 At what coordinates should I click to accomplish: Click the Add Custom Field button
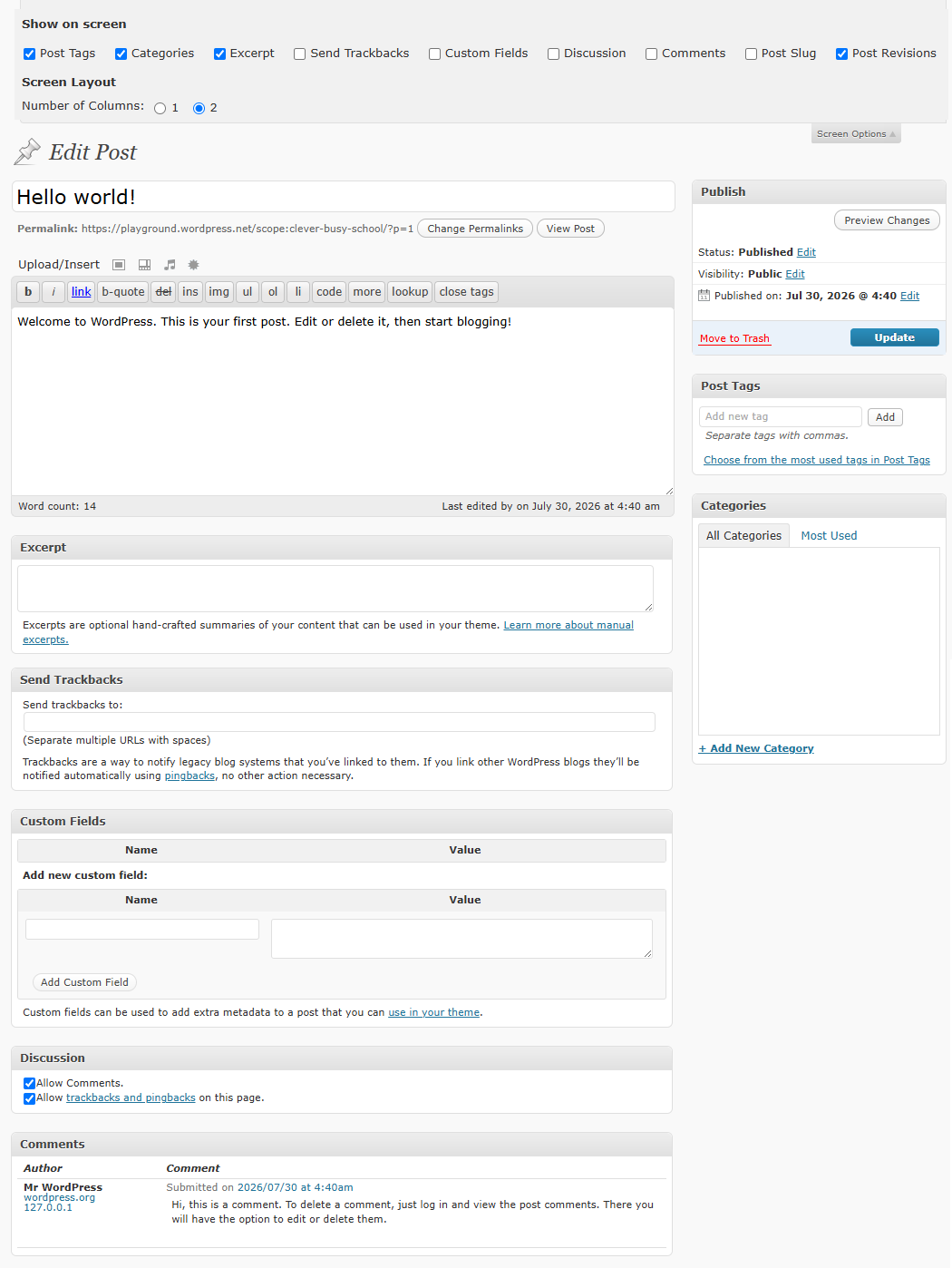click(84, 982)
